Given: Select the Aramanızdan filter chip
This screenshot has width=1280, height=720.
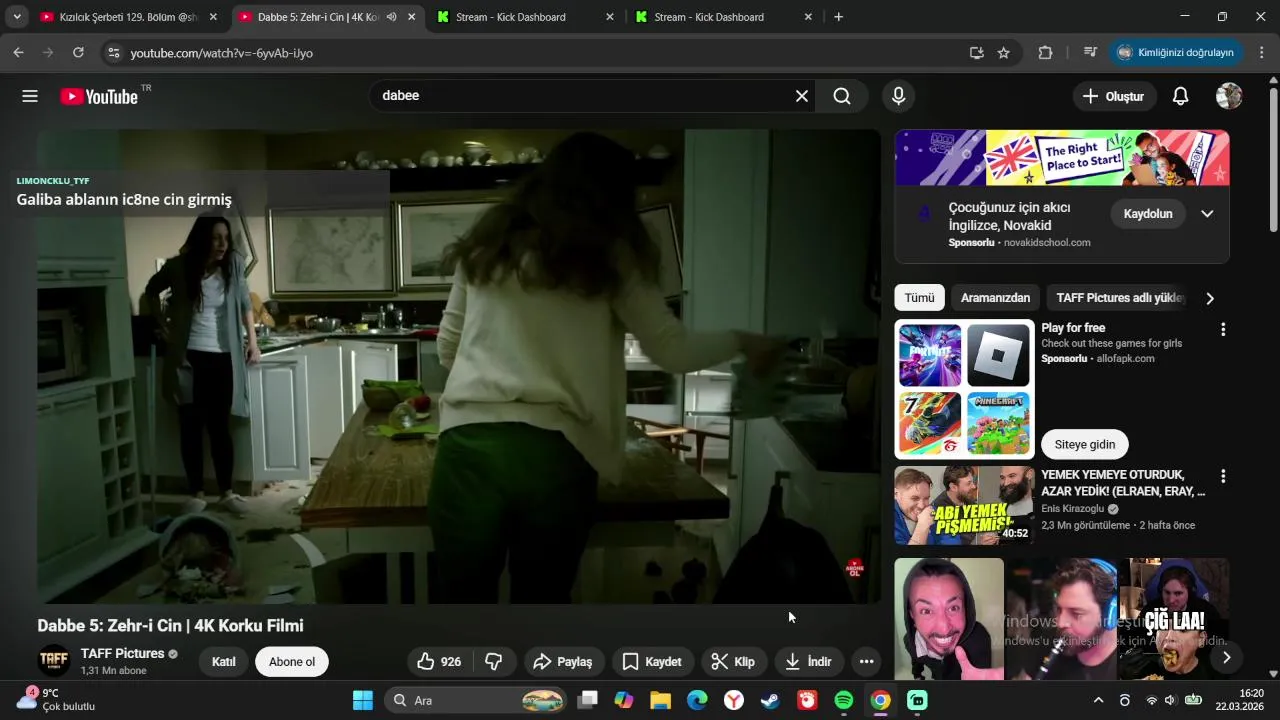Looking at the screenshot, I should coord(995,298).
